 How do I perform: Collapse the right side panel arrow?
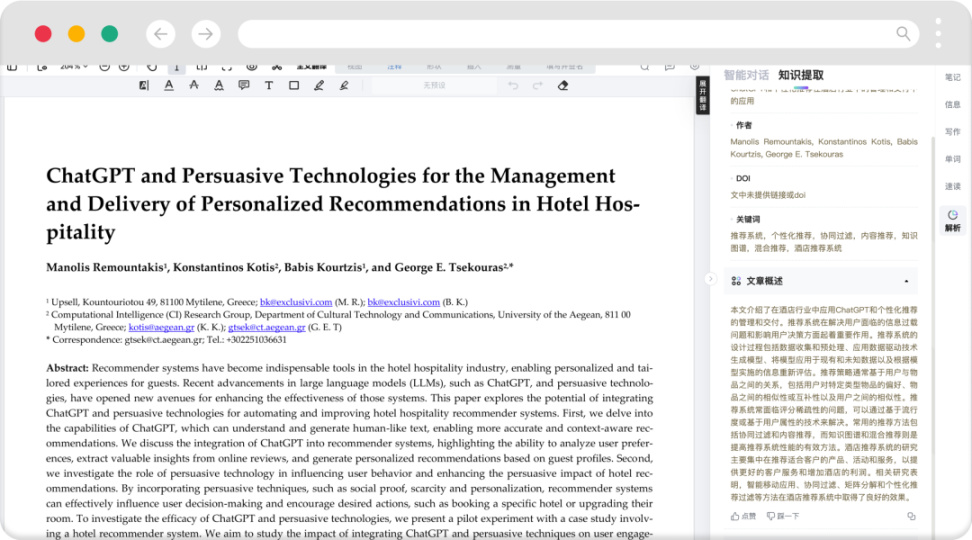coord(710,279)
